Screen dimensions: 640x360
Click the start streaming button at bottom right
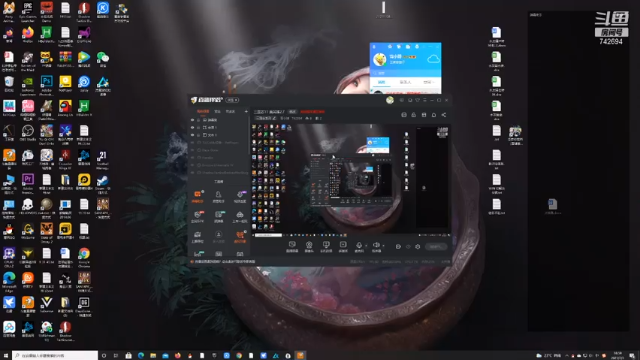tap(436, 247)
